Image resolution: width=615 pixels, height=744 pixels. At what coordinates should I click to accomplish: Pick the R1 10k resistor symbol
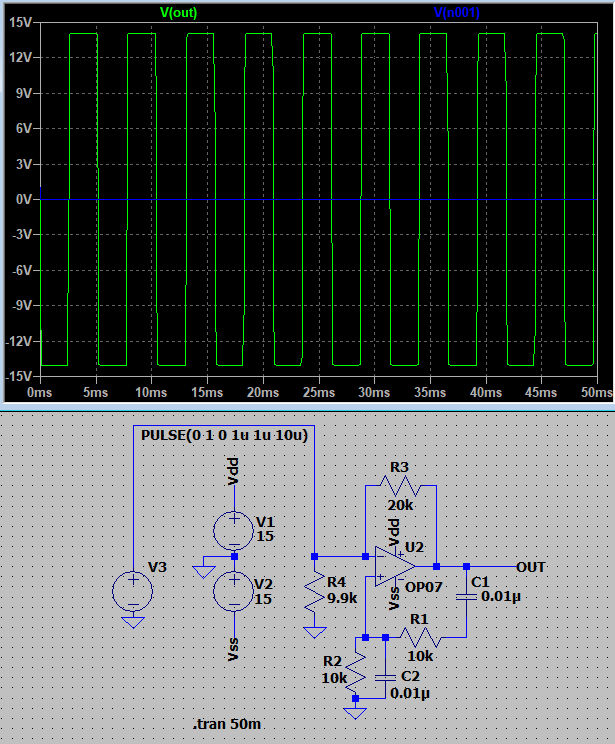pos(420,636)
